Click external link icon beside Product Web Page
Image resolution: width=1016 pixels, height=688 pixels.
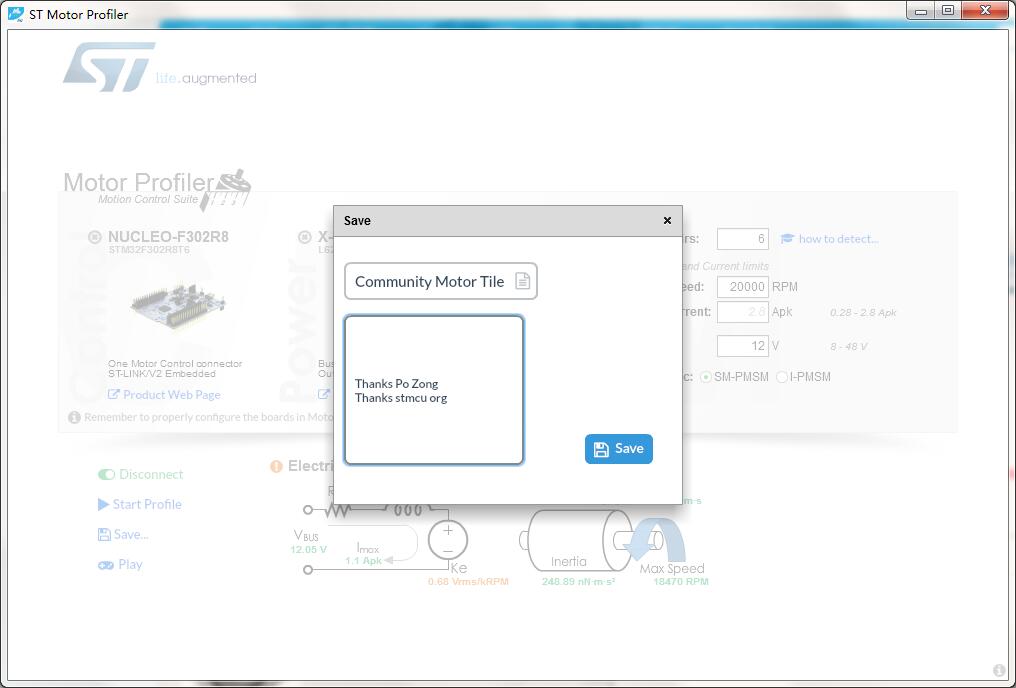coord(113,394)
